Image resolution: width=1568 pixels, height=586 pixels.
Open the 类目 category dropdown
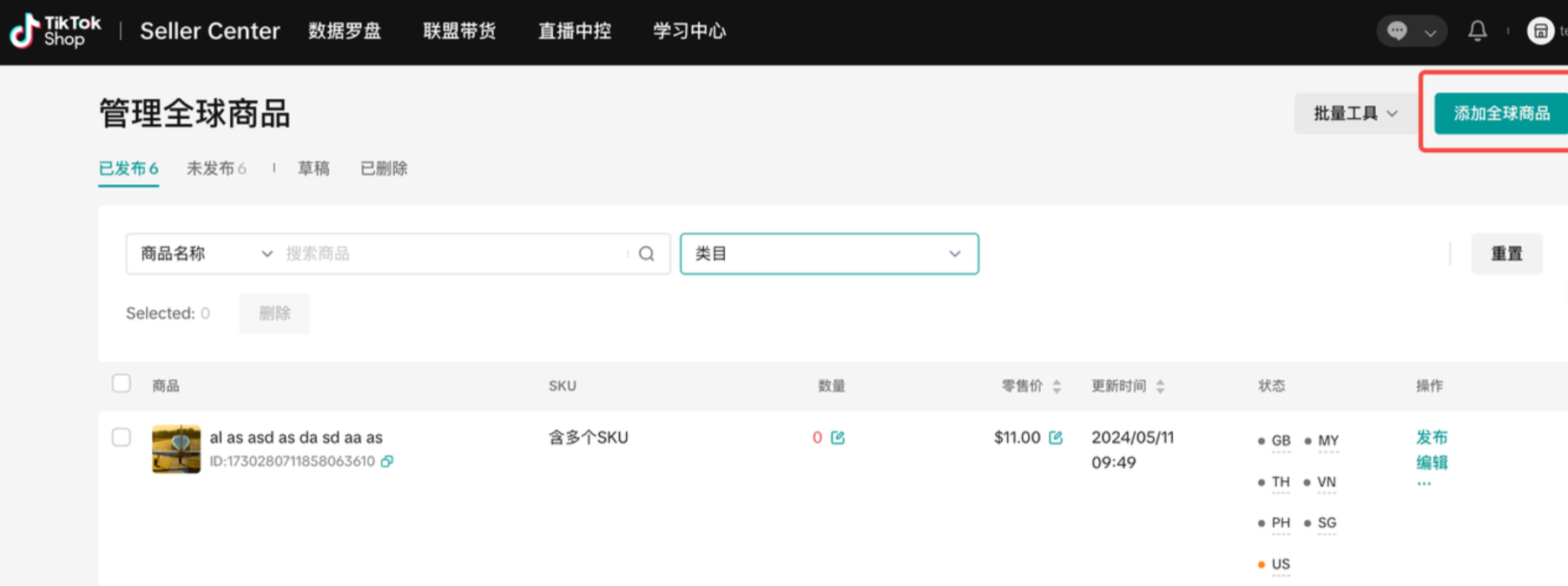[x=829, y=253]
